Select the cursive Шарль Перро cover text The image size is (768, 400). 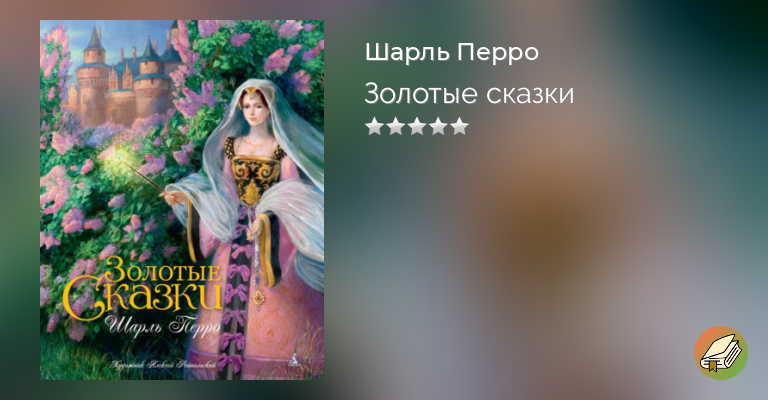click(x=163, y=327)
